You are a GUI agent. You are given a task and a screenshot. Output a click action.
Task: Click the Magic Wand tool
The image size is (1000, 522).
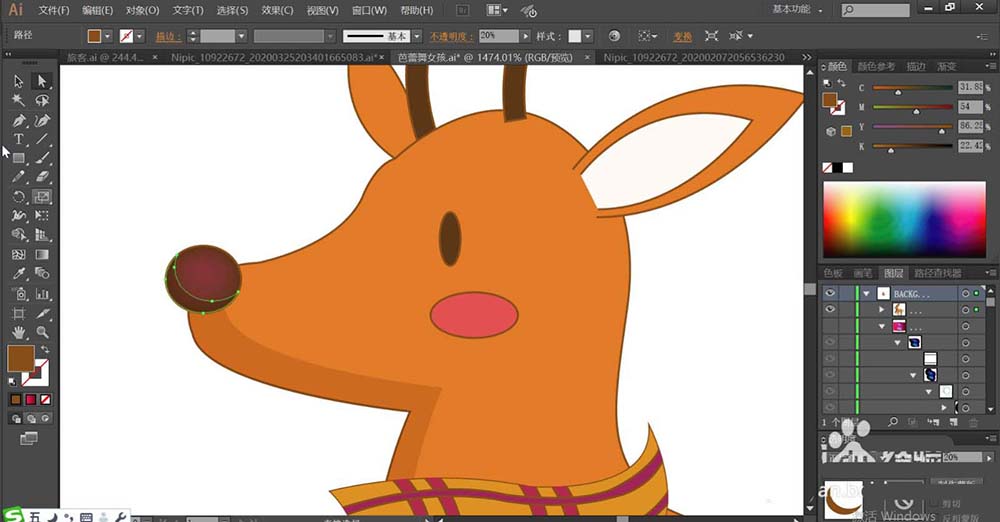[19, 101]
